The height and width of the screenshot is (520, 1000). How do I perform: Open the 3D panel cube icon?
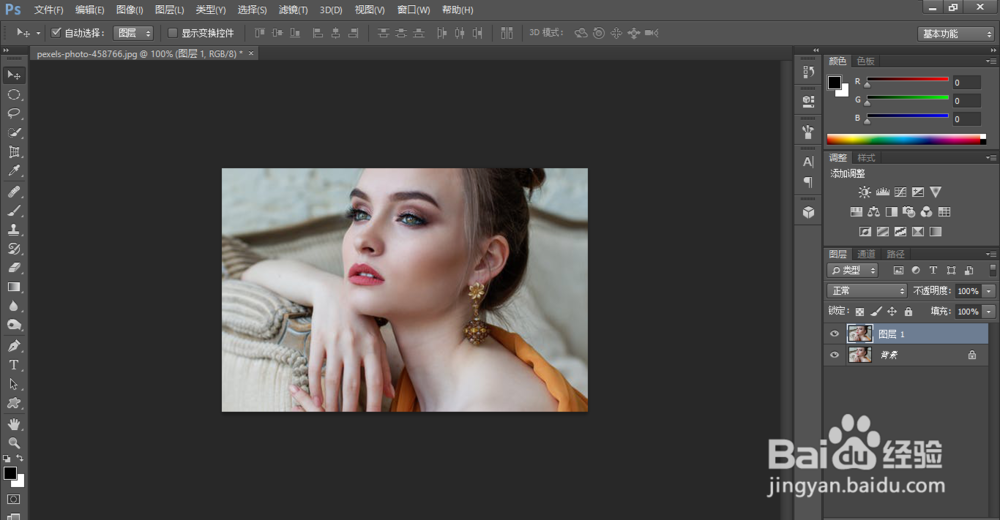click(808, 212)
